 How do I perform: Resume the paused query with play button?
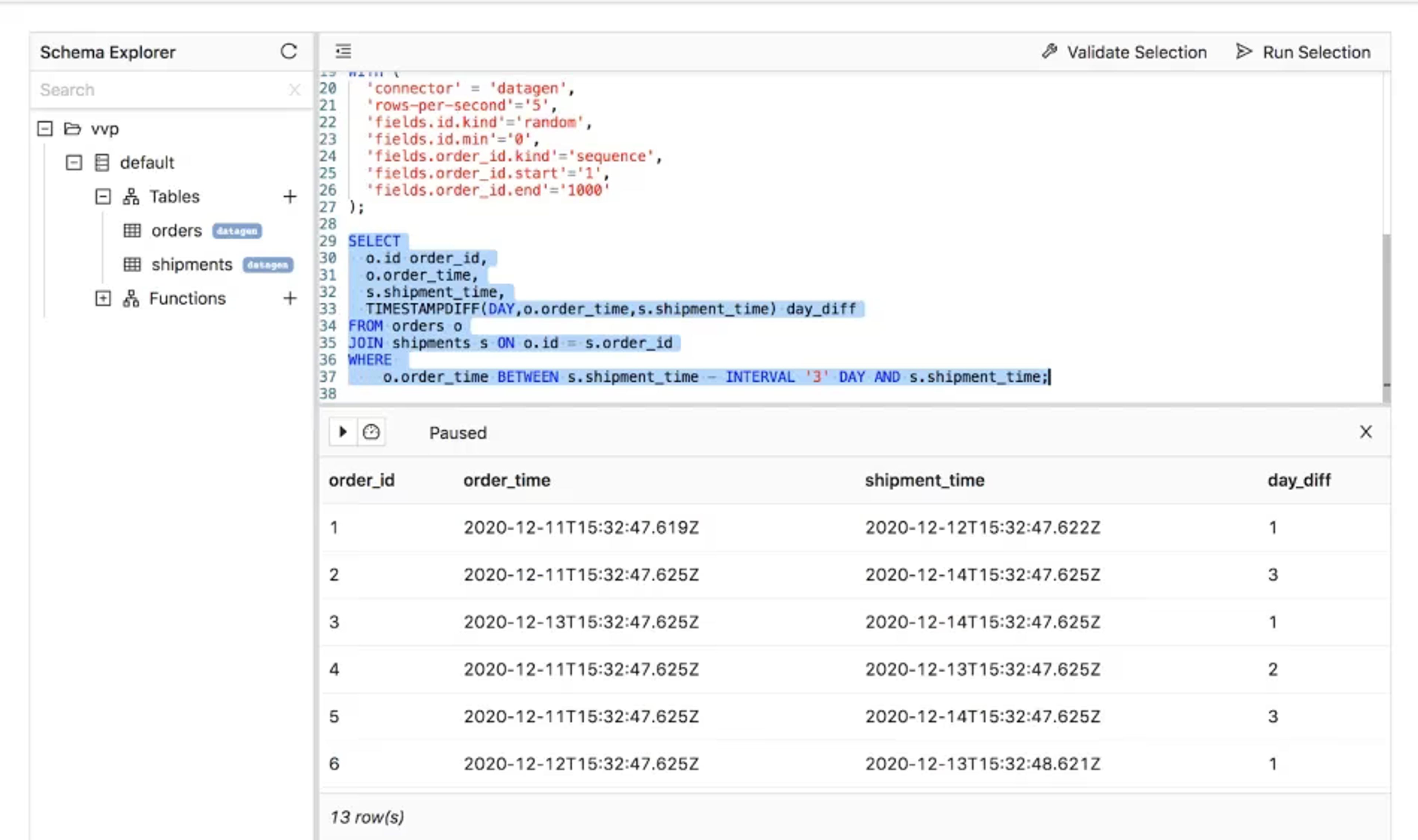click(x=343, y=433)
